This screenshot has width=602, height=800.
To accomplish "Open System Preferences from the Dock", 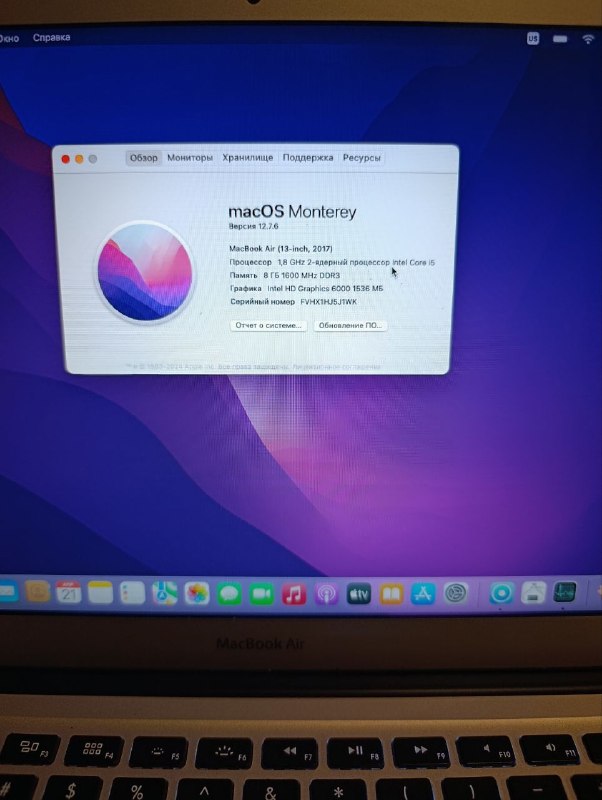I will click(x=456, y=594).
